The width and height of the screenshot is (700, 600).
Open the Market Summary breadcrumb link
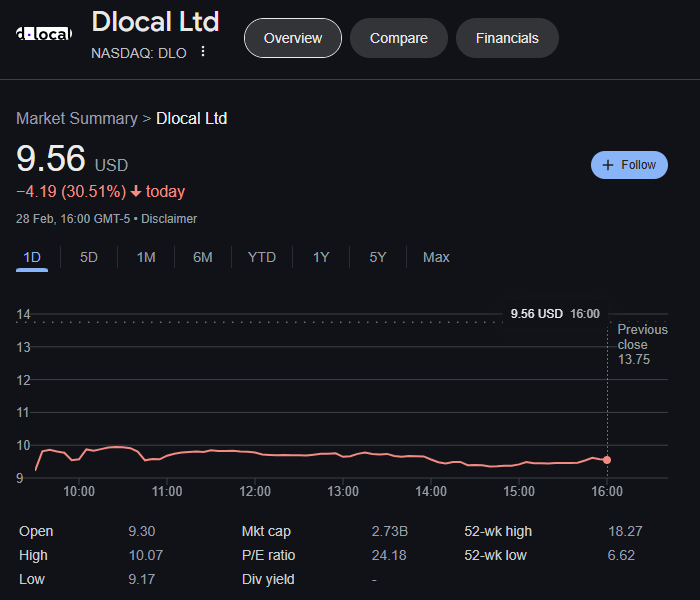[x=77, y=118]
